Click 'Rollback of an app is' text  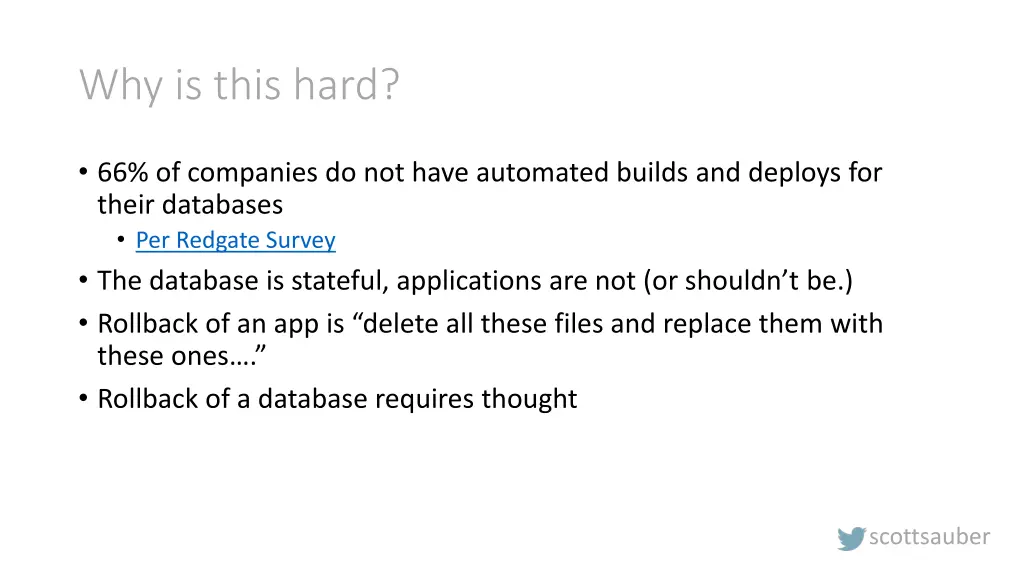coord(221,324)
